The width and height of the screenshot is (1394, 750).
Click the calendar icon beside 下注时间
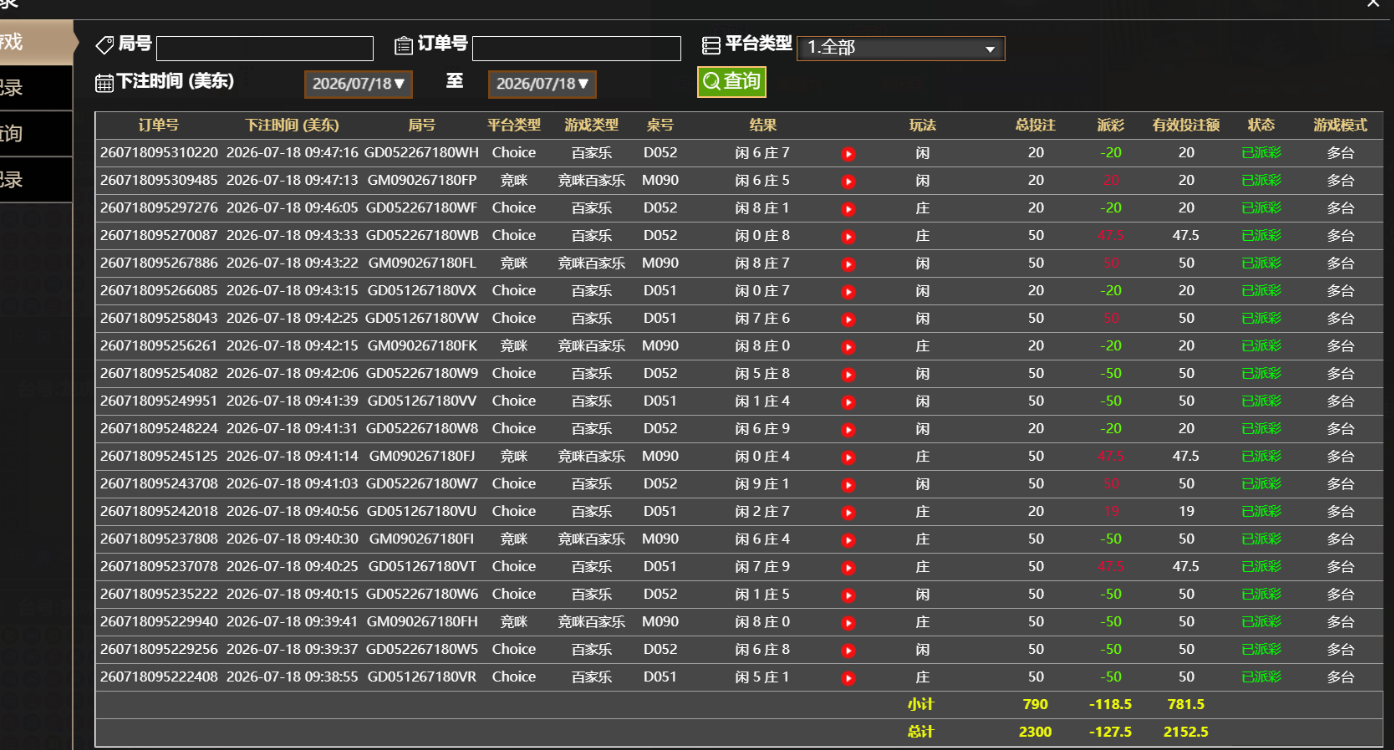pos(104,83)
